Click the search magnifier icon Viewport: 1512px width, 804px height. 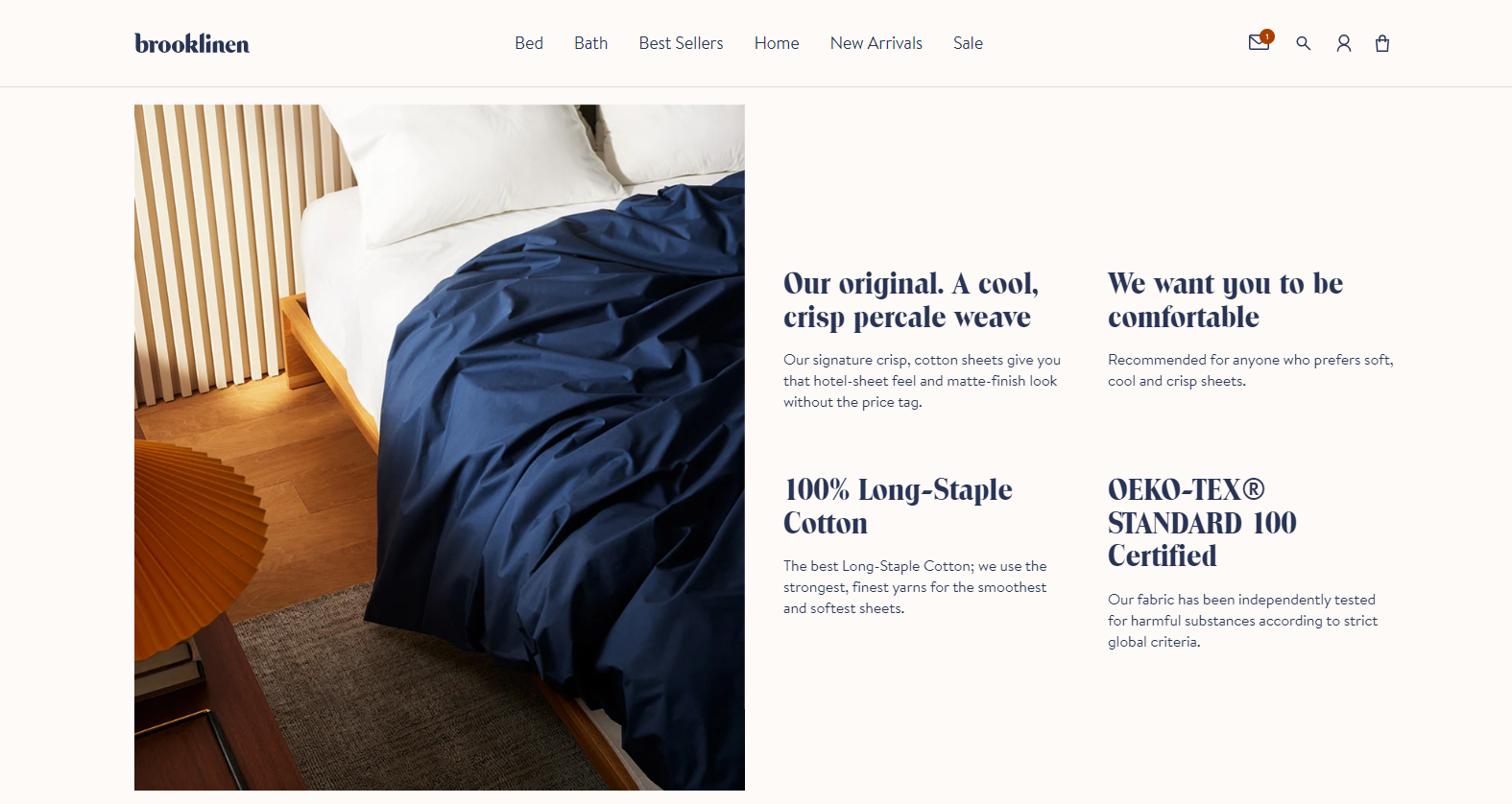1303,43
